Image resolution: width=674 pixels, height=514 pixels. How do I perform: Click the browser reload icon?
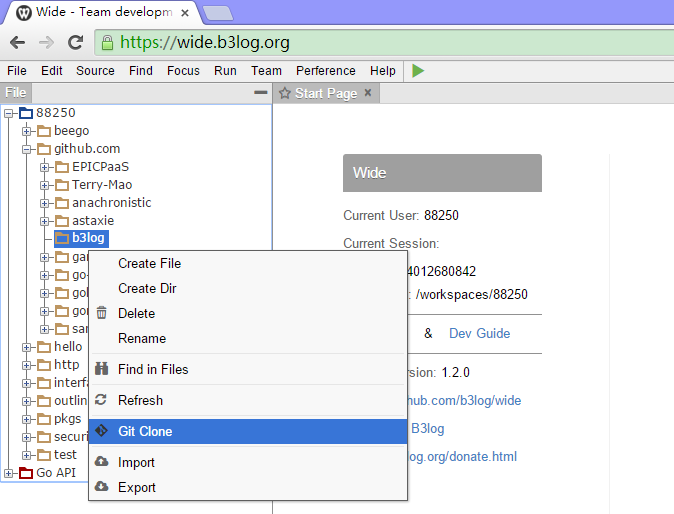tap(75, 42)
